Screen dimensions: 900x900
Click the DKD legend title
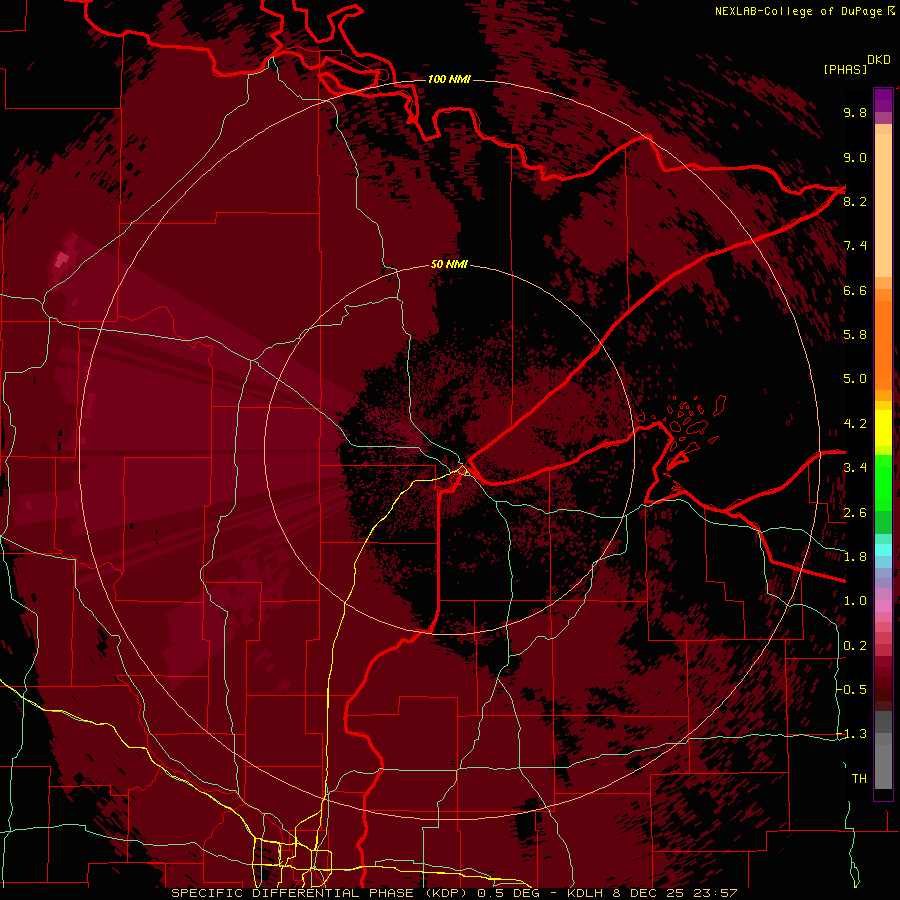click(879, 60)
